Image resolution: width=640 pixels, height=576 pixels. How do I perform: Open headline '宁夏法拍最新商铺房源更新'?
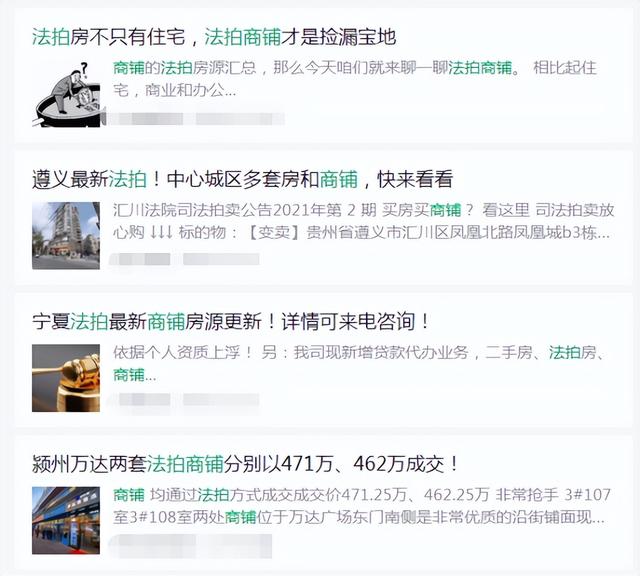(231, 321)
